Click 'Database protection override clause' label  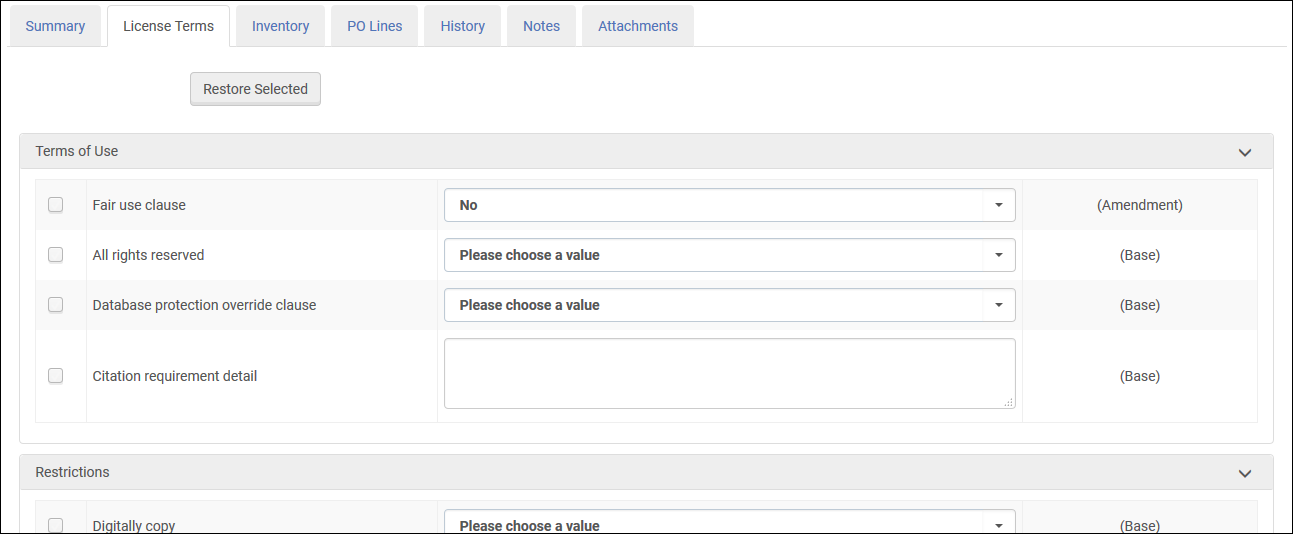(204, 305)
